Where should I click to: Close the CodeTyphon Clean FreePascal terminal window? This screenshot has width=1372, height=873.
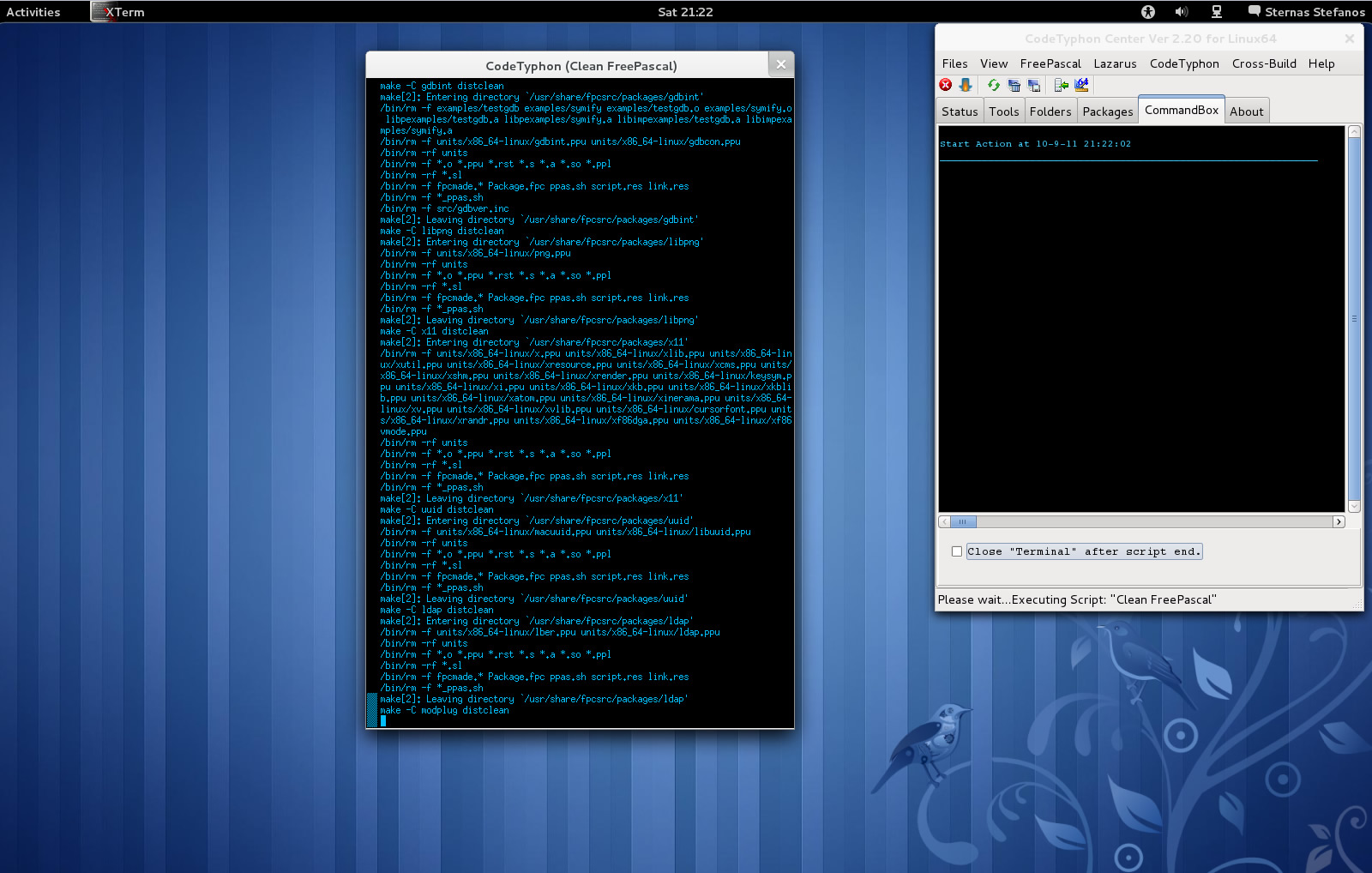[x=780, y=64]
